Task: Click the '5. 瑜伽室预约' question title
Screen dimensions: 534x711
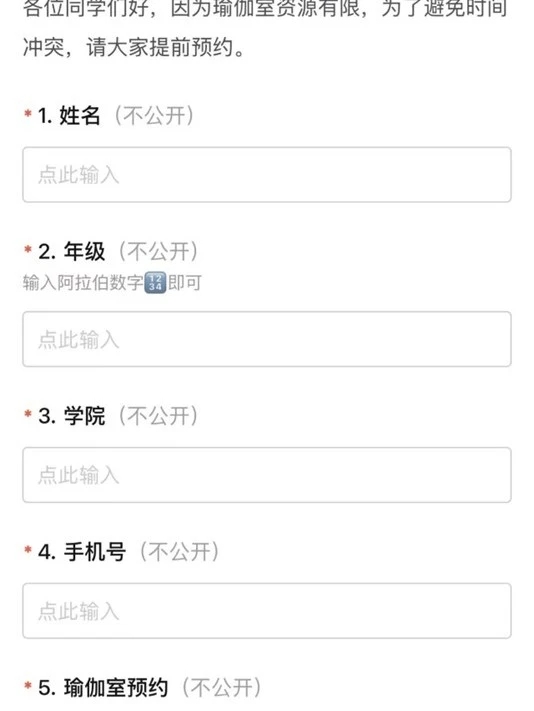Action: point(103,687)
